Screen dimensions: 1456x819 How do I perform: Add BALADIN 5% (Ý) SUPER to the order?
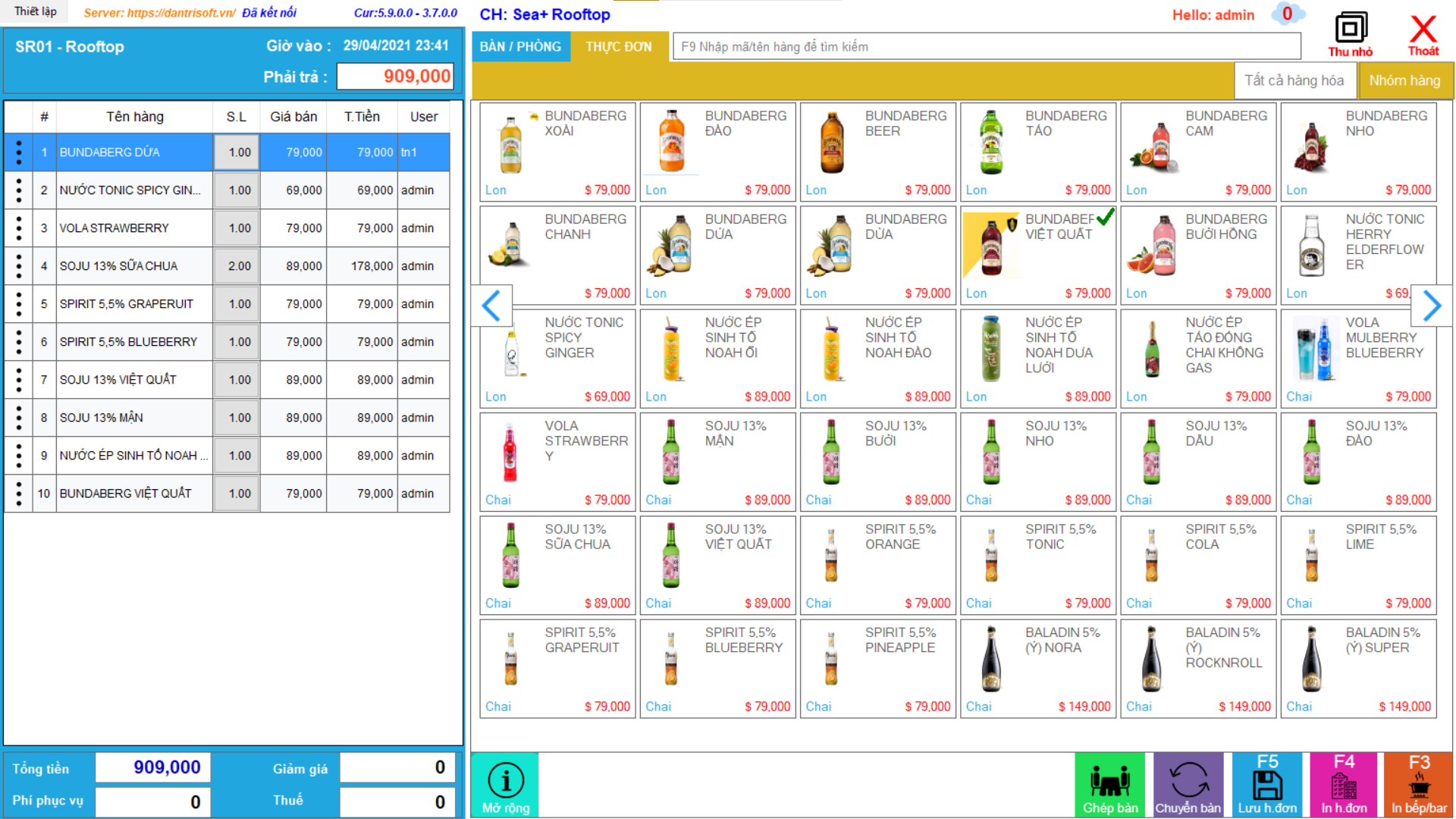[x=1359, y=668]
